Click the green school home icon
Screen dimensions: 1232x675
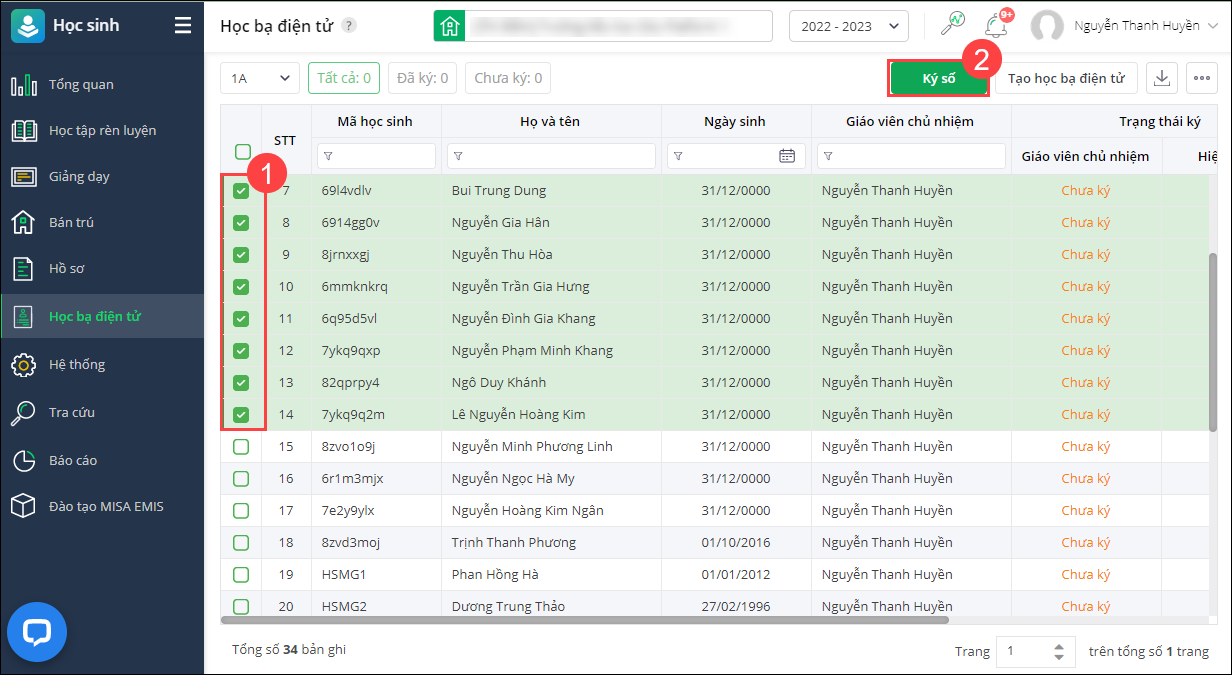449,26
